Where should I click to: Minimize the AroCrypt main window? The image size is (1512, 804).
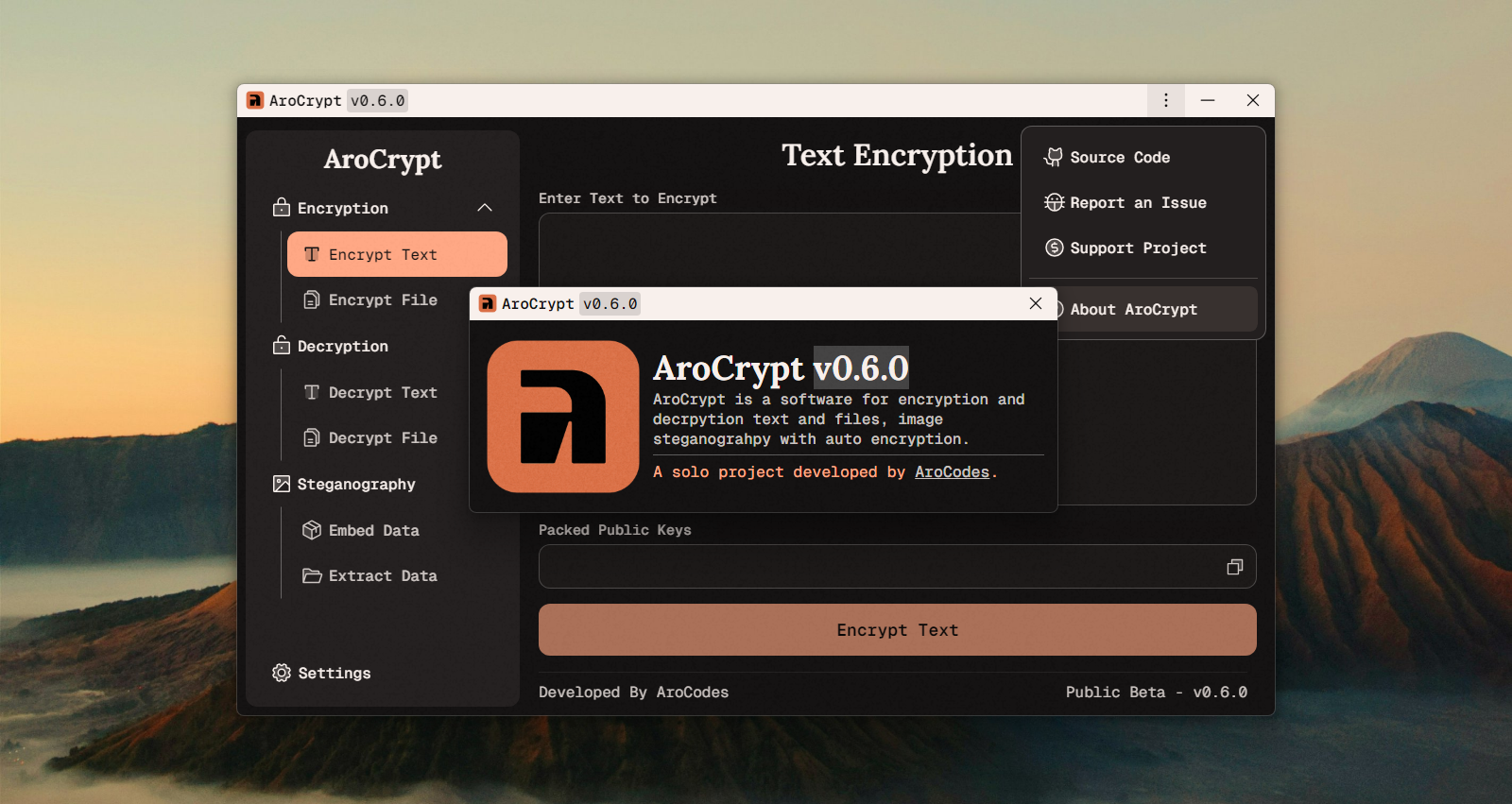1208,100
